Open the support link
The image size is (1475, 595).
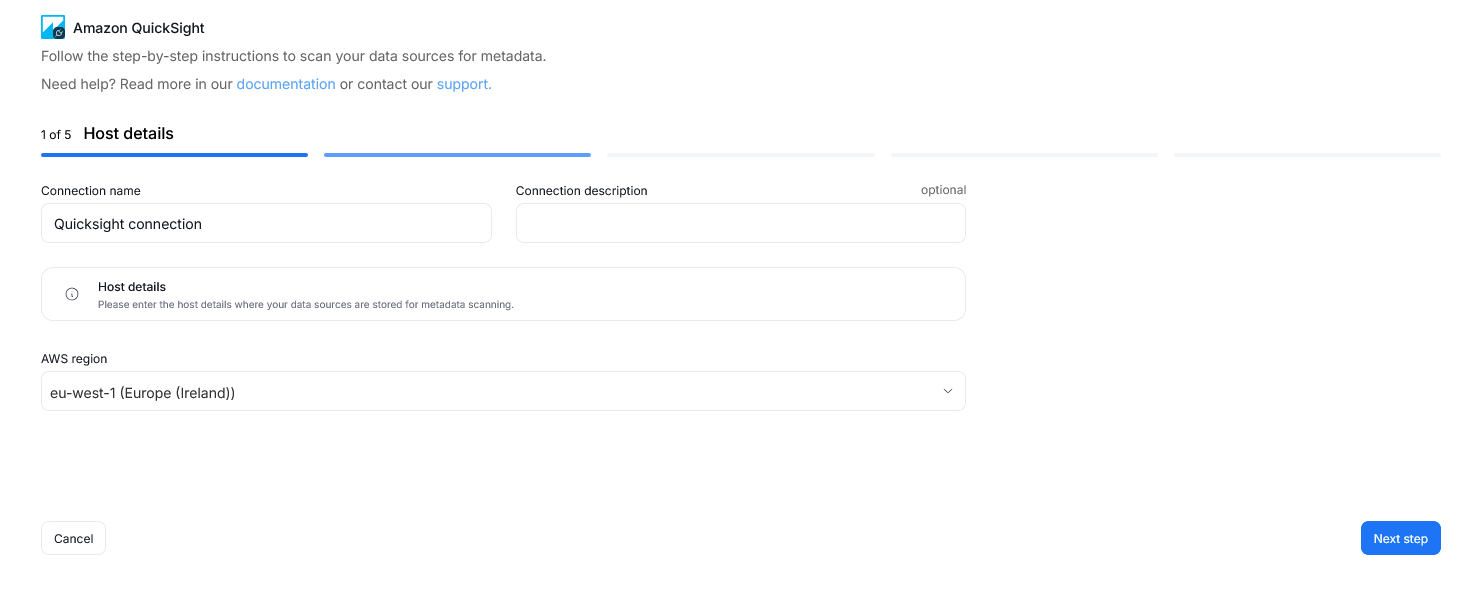point(464,84)
